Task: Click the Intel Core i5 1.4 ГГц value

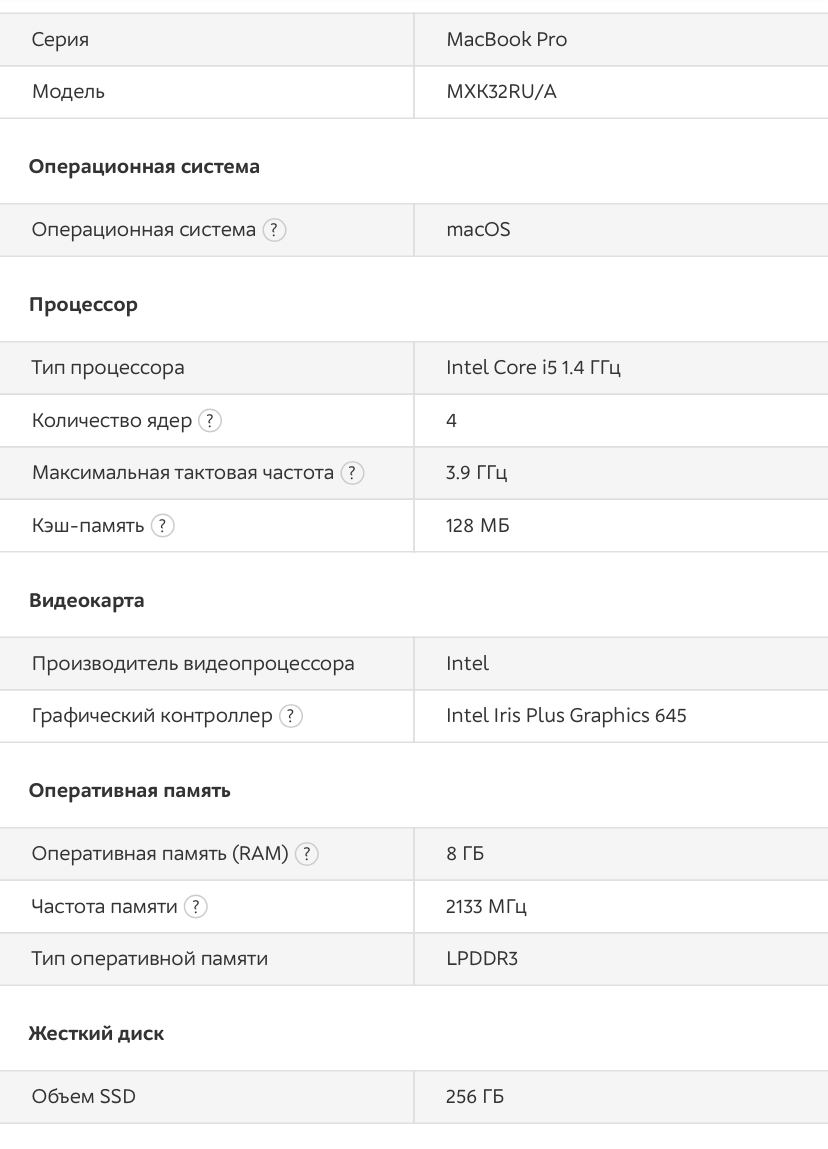Action: pyautogui.click(x=533, y=368)
